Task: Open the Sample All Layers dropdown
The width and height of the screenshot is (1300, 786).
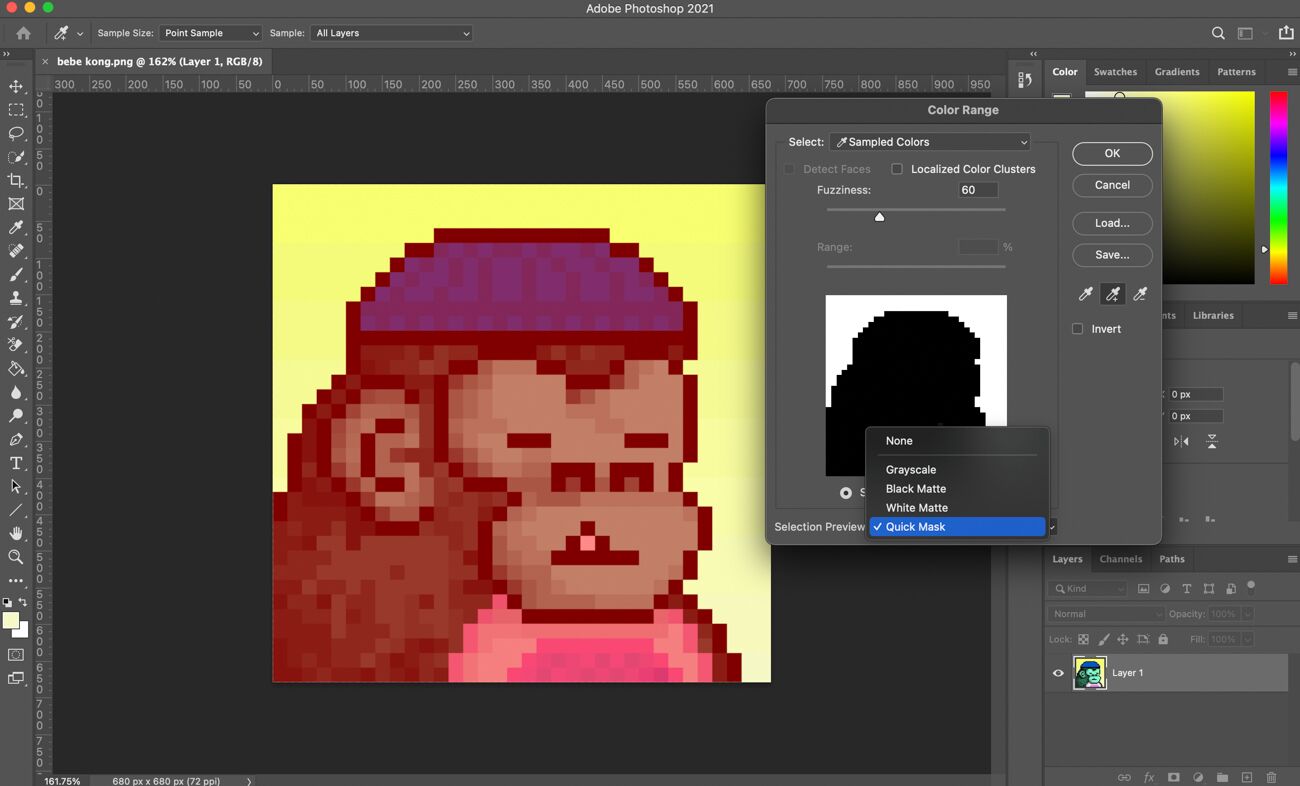Action: [x=391, y=32]
